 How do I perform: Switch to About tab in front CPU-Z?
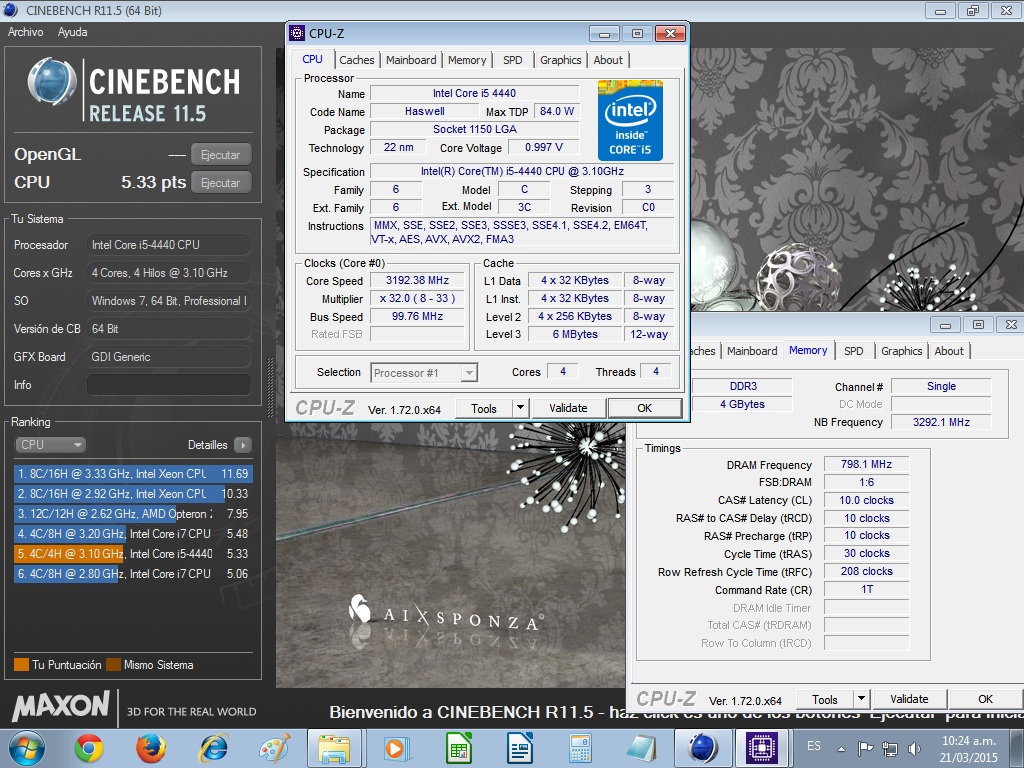coord(608,60)
